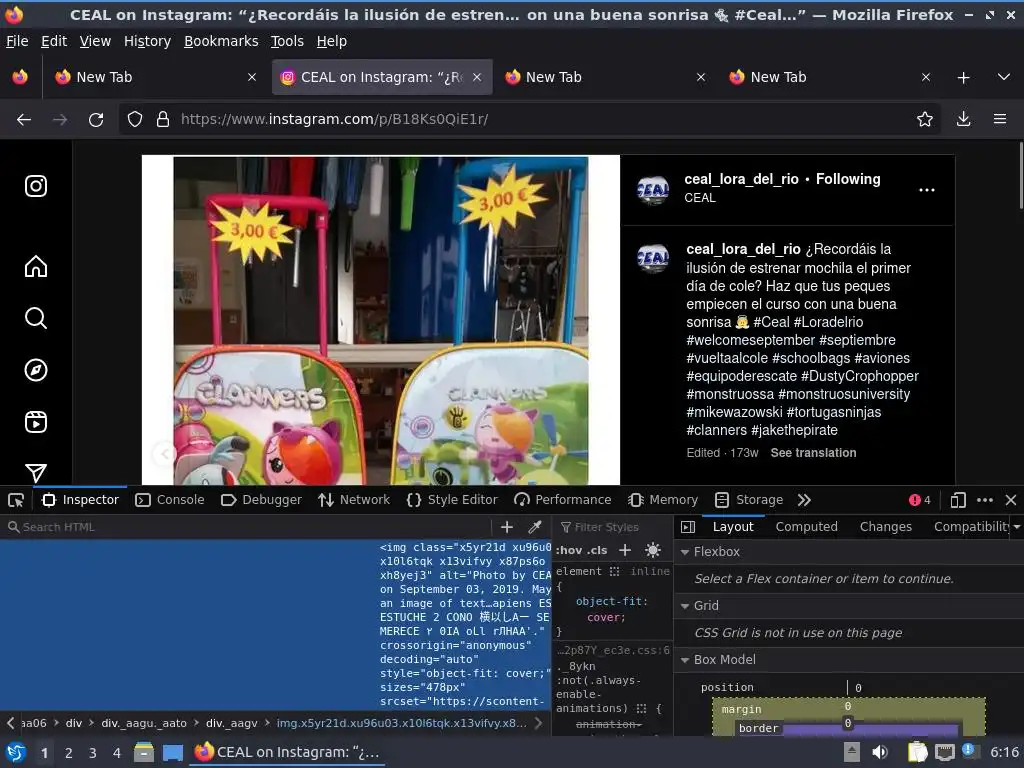Switch to workspace 2 in taskbar
This screenshot has height=768, width=1024.
[69, 753]
